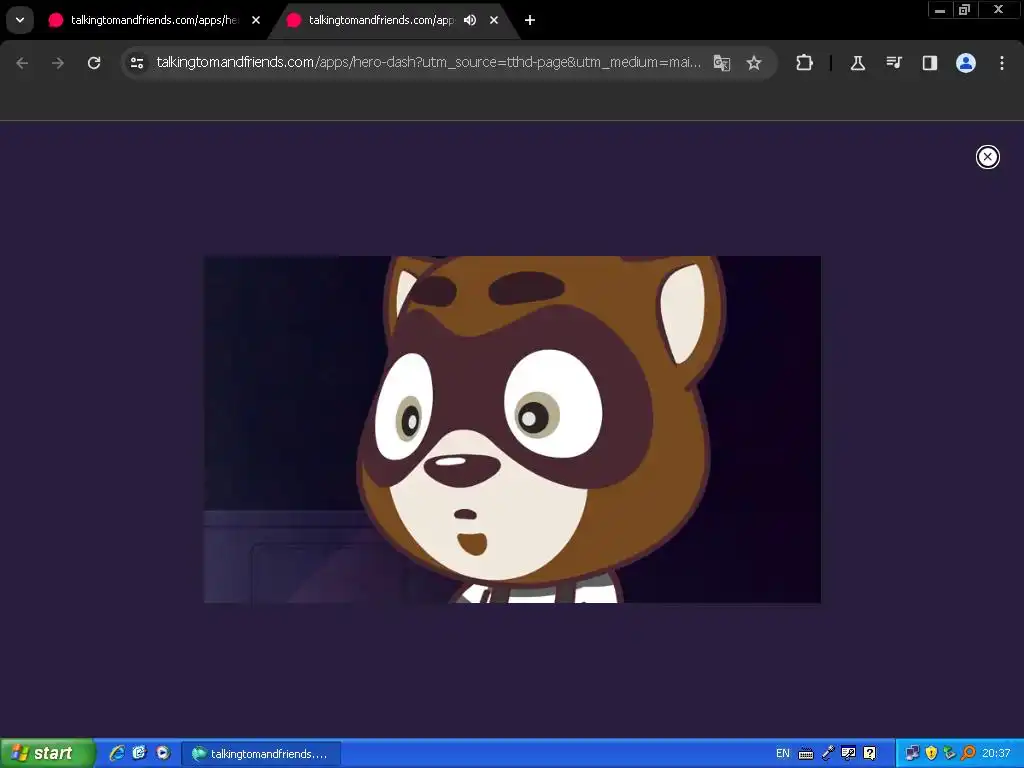Image resolution: width=1024 pixels, height=768 pixels.
Task: Open language bar help icon
Action: tap(870, 753)
